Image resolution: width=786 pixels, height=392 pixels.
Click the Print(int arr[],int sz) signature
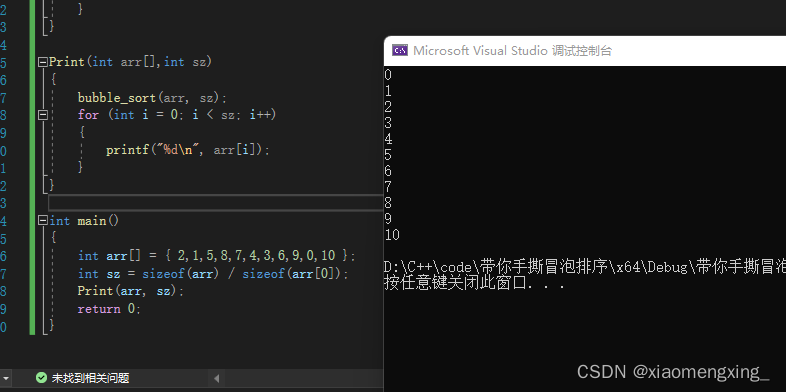pyautogui.click(x=130, y=62)
